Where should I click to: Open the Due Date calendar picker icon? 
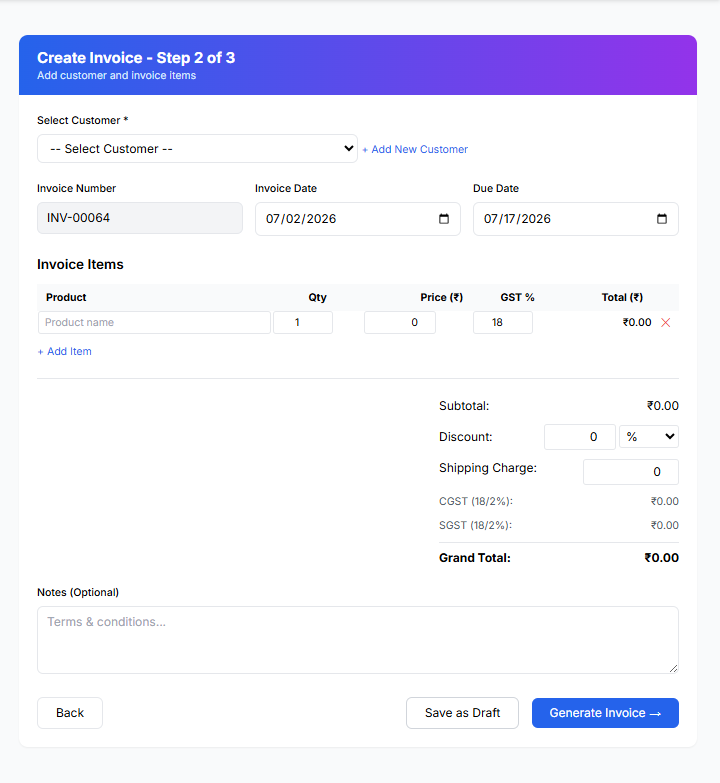click(662, 219)
